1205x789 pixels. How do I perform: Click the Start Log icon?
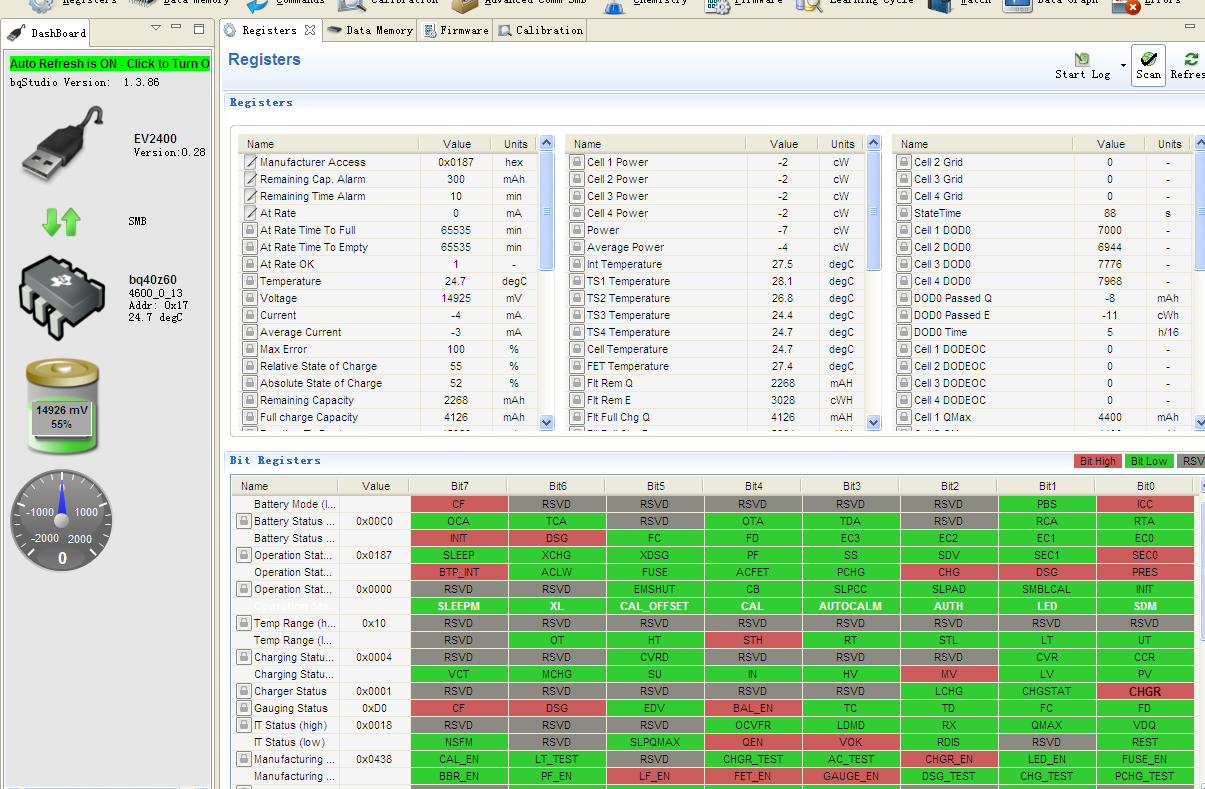click(1082, 60)
